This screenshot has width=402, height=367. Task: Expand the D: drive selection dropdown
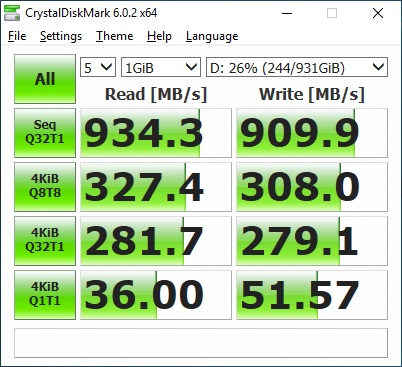[297, 67]
